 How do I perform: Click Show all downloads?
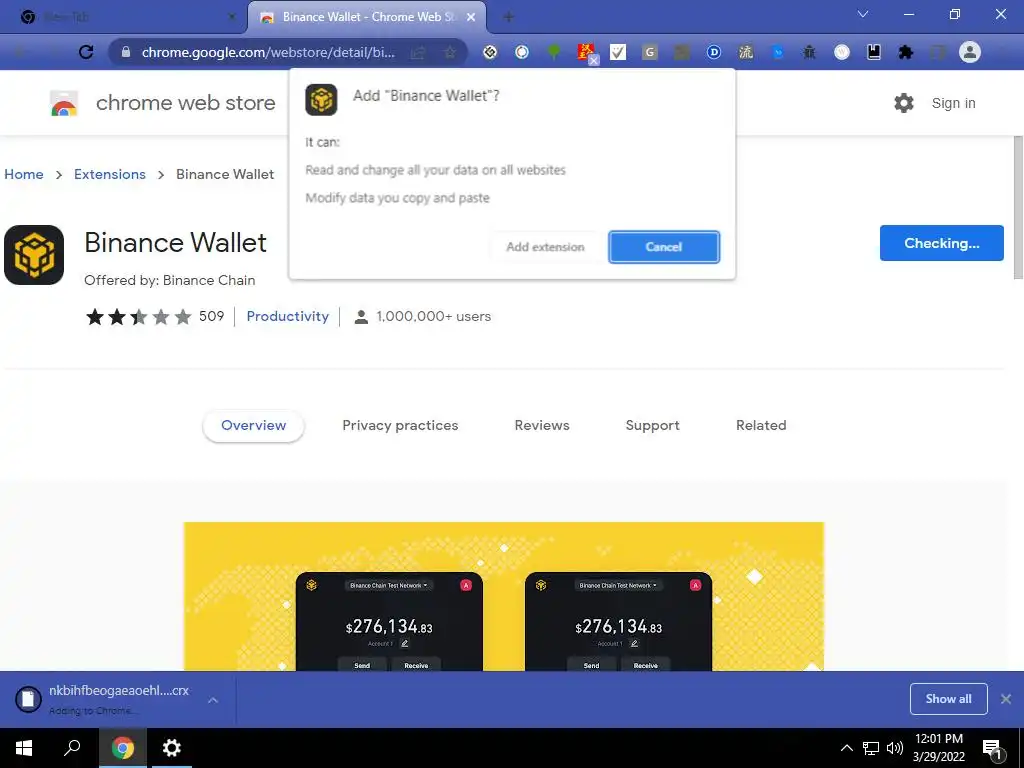tap(948, 699)
